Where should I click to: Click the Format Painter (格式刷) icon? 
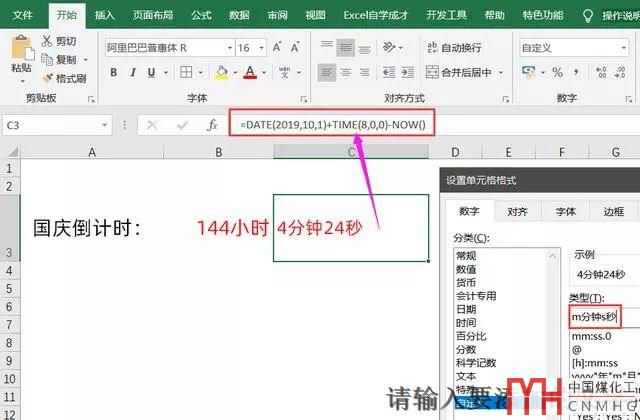(x=47, y=78)
